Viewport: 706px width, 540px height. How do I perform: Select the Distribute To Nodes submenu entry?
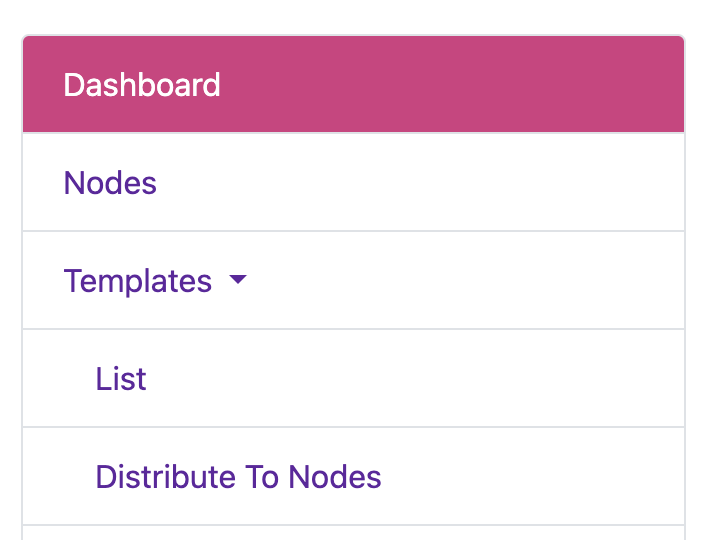(x=238, y=477)
